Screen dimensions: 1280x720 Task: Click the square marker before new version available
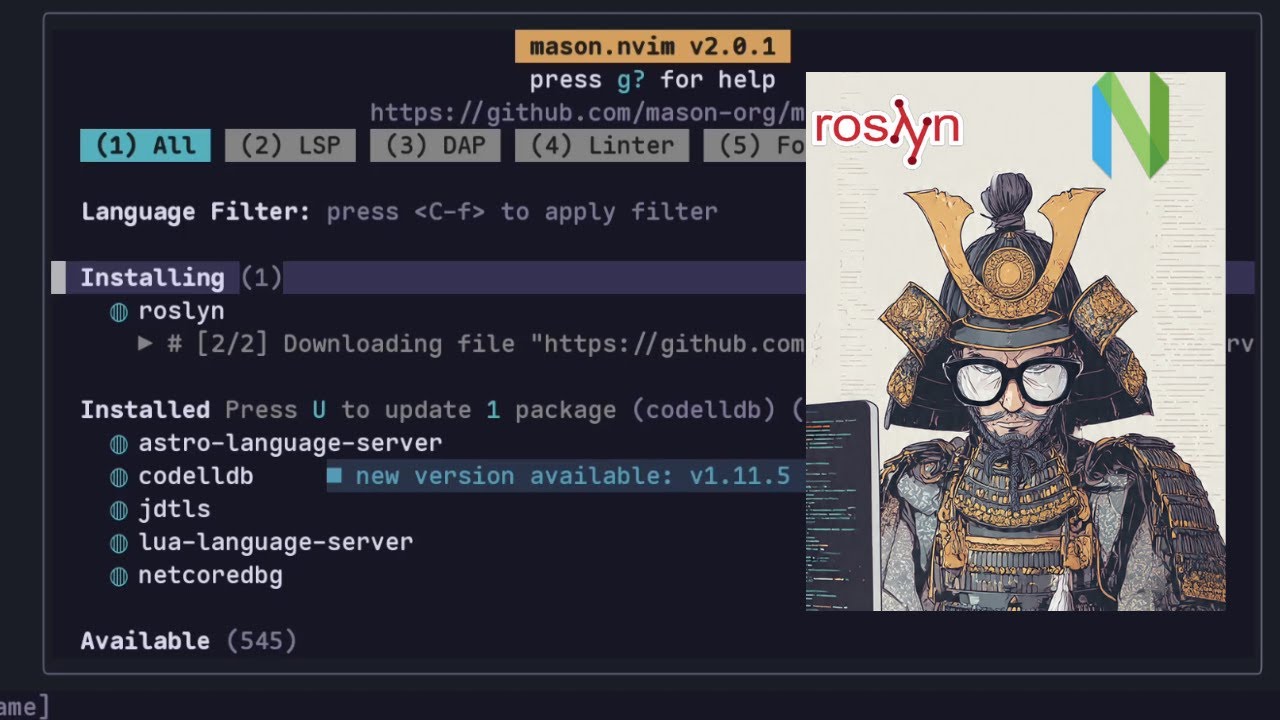(x=335, y=475)
